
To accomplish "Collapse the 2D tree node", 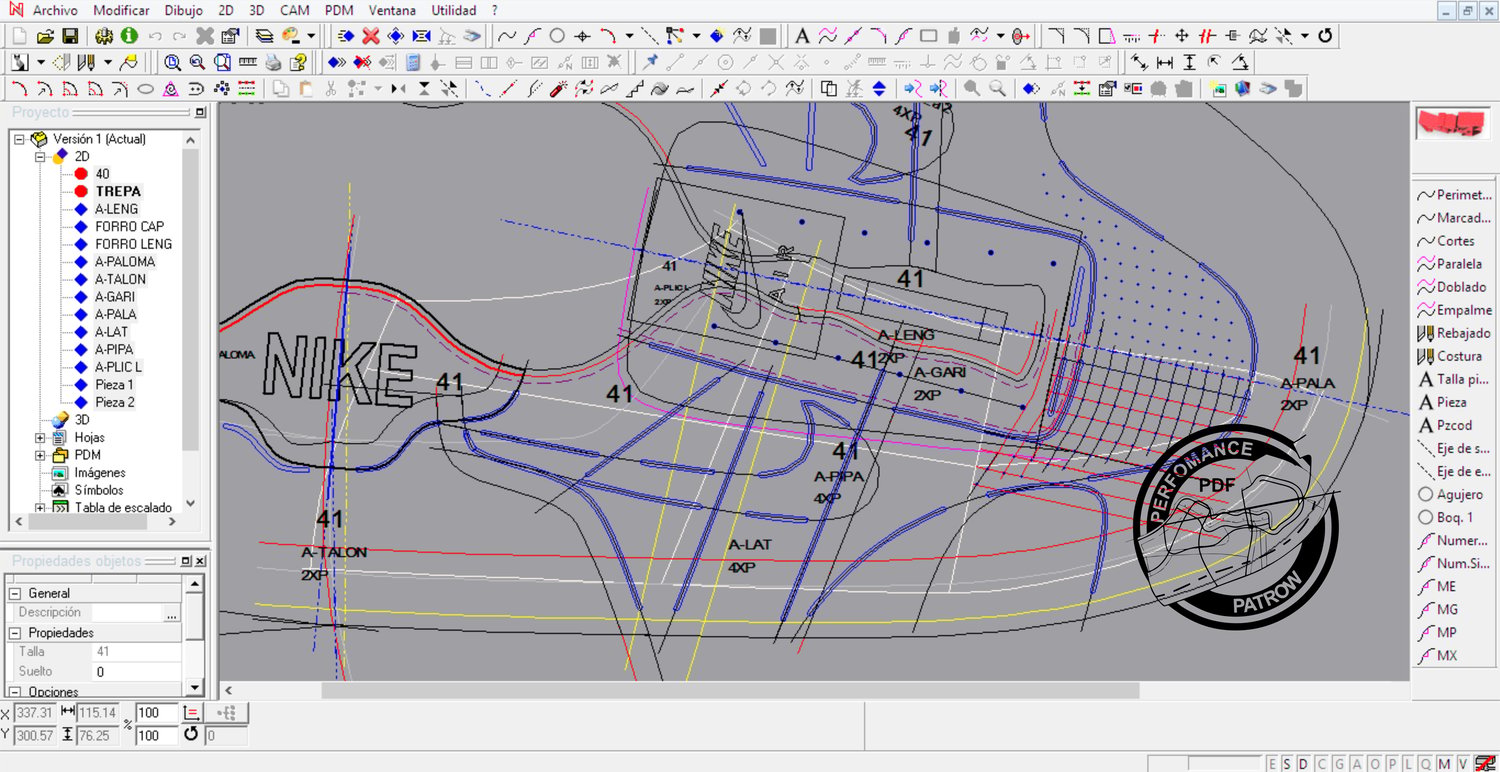I will [x=40, y=157].
